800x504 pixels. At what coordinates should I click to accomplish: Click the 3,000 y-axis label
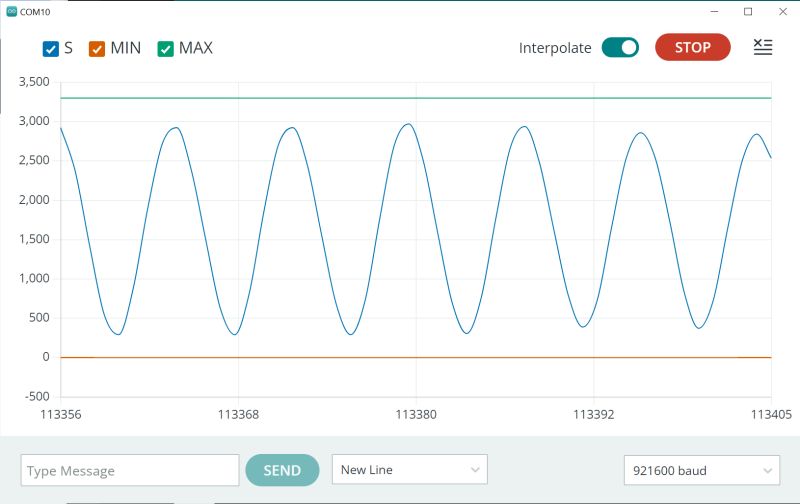[x=34, y=121]
